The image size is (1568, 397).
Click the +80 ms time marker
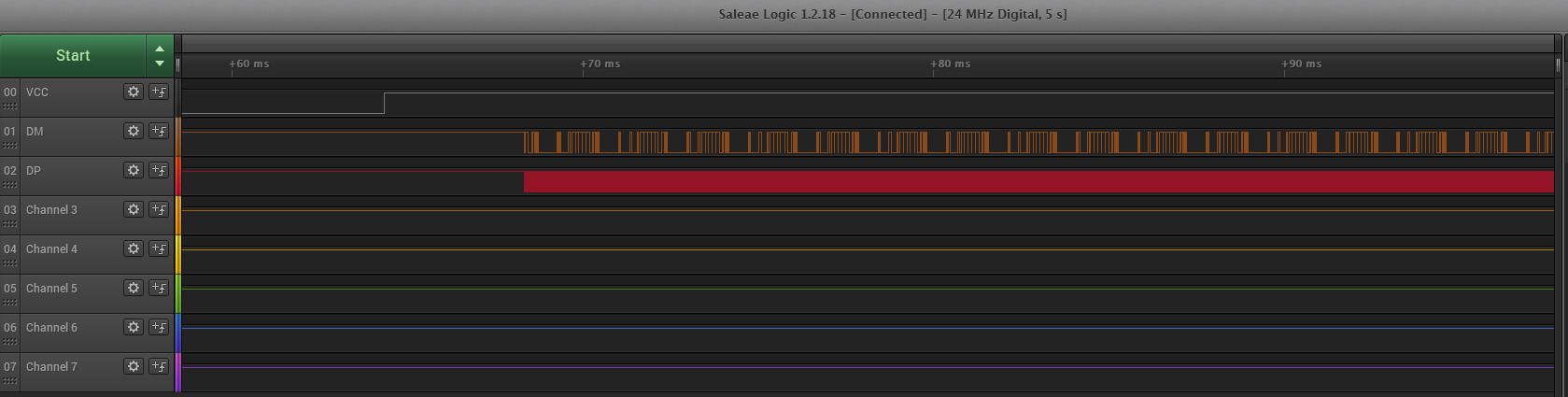[x=950, y=64]
